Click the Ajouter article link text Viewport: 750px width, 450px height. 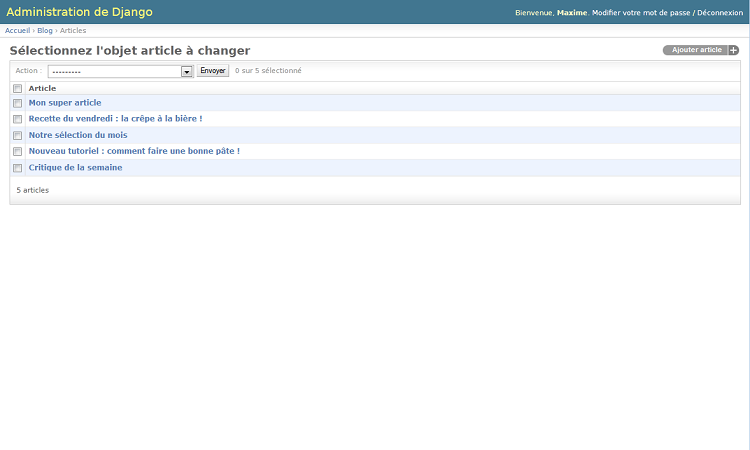pos(696,50)
